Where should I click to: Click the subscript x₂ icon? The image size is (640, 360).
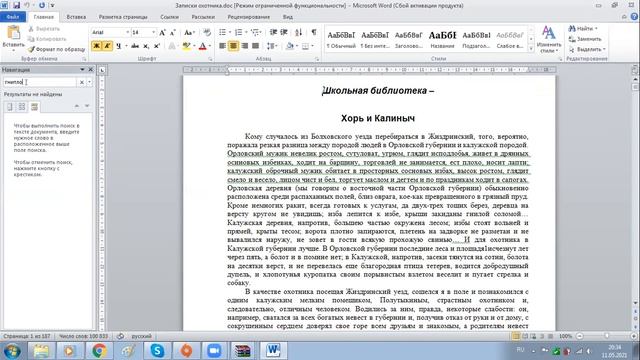146,46
